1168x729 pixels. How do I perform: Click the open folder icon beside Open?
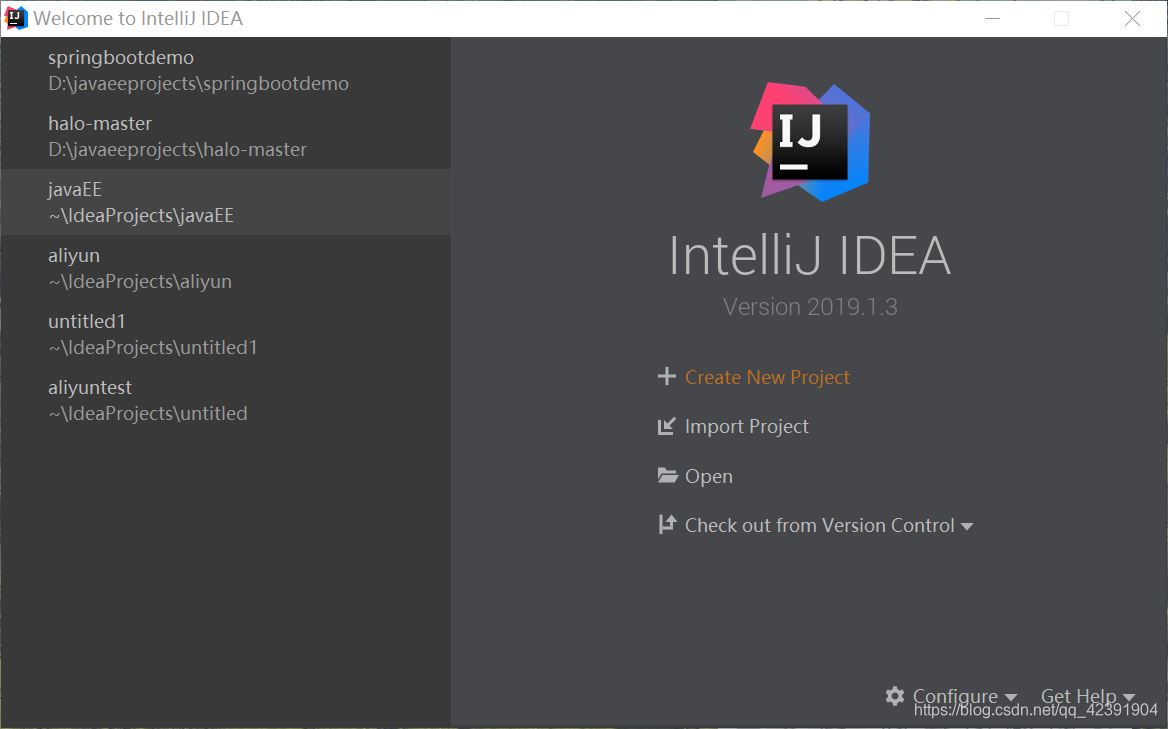[667, 475]
